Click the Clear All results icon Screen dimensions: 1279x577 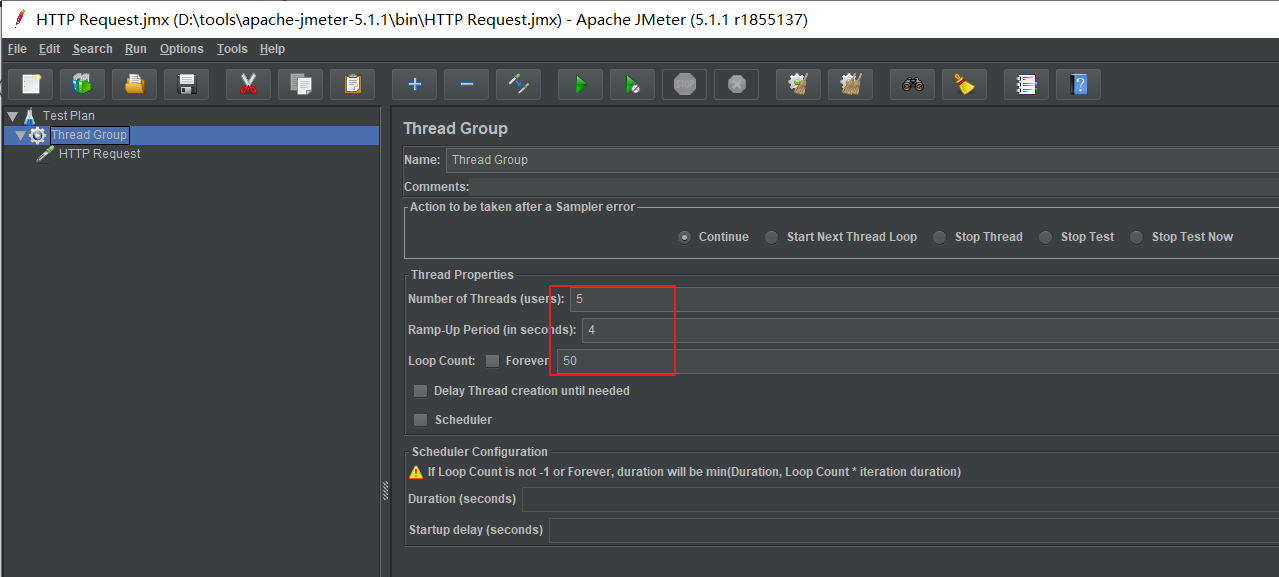coord(850,84)
